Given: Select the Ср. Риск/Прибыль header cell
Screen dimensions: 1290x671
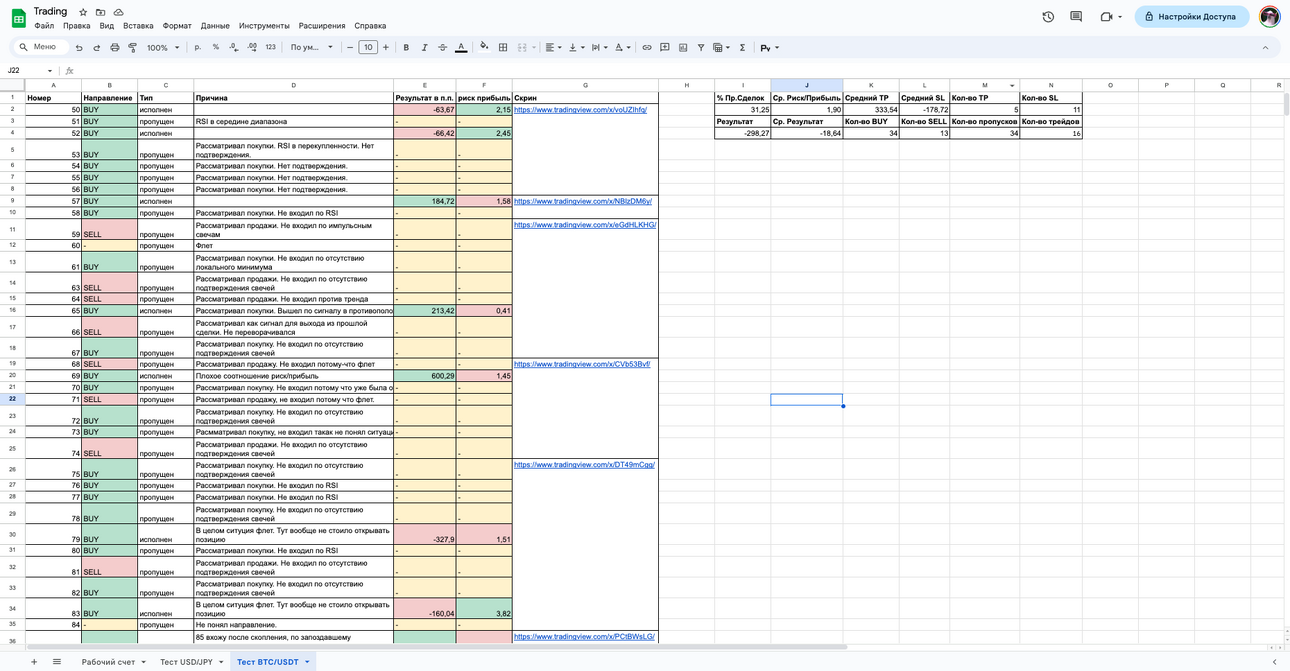Looking at the screenshot, I should point(806,98).
